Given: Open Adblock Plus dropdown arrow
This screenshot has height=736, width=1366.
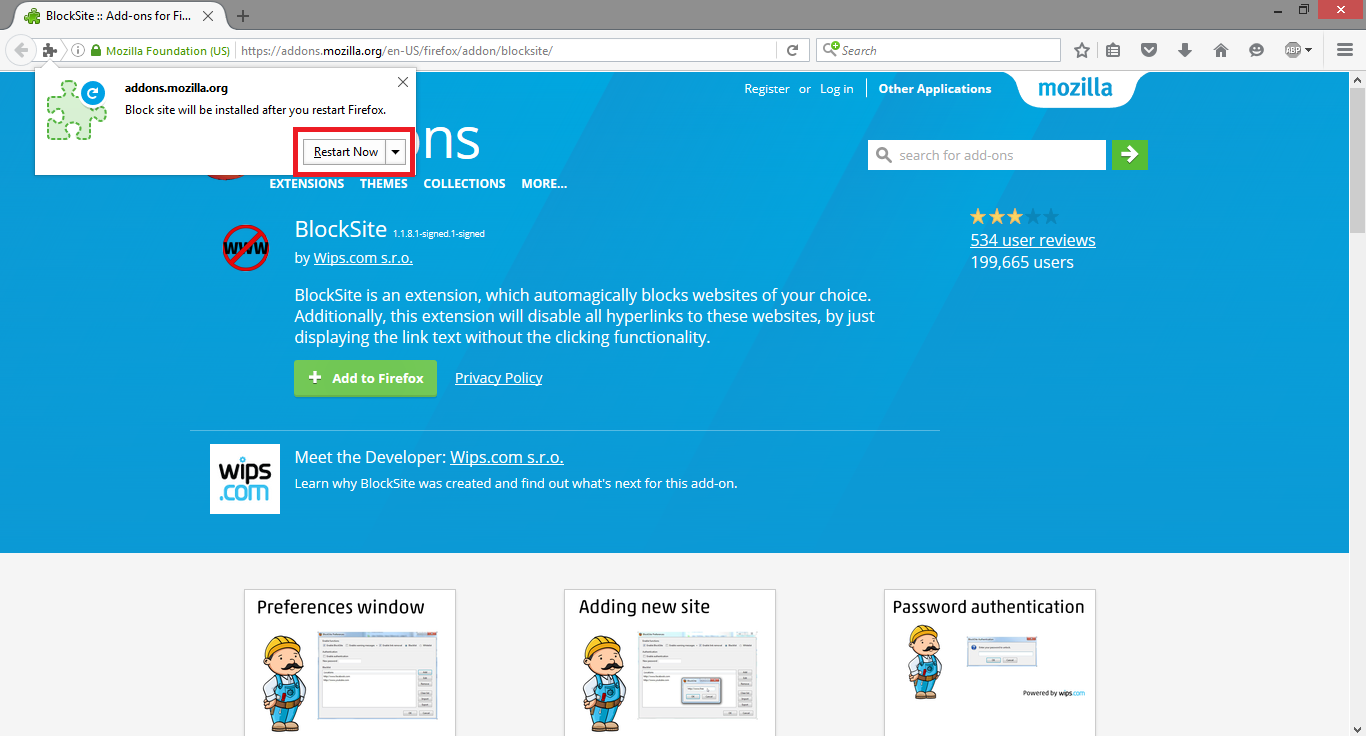Looking at the screenshot, I should 1308,50.
